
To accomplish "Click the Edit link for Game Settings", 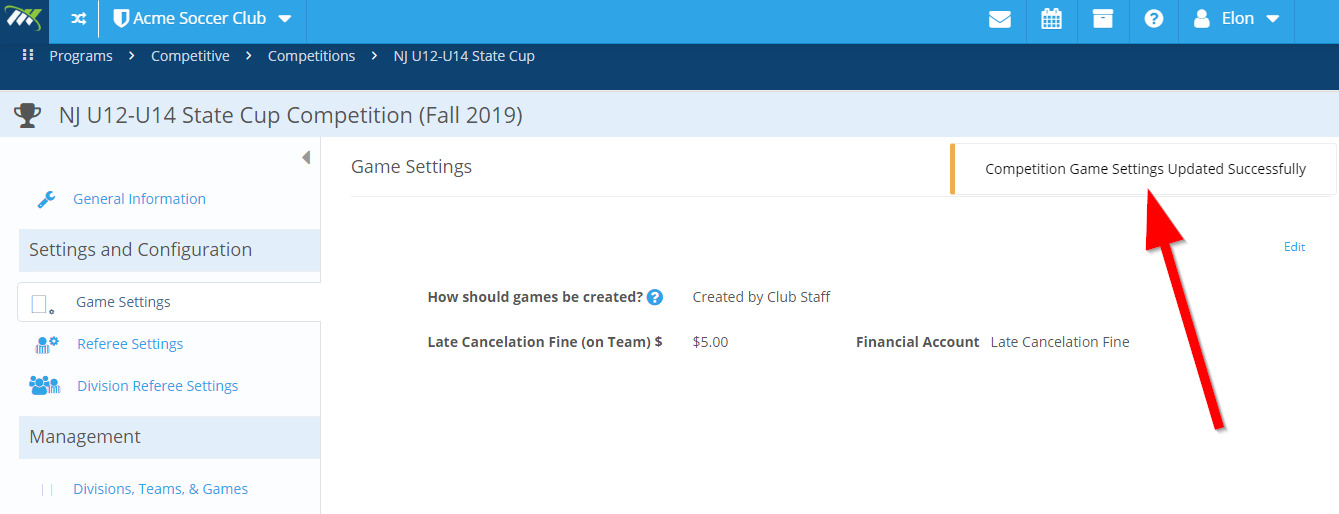I will (1294, 247).
